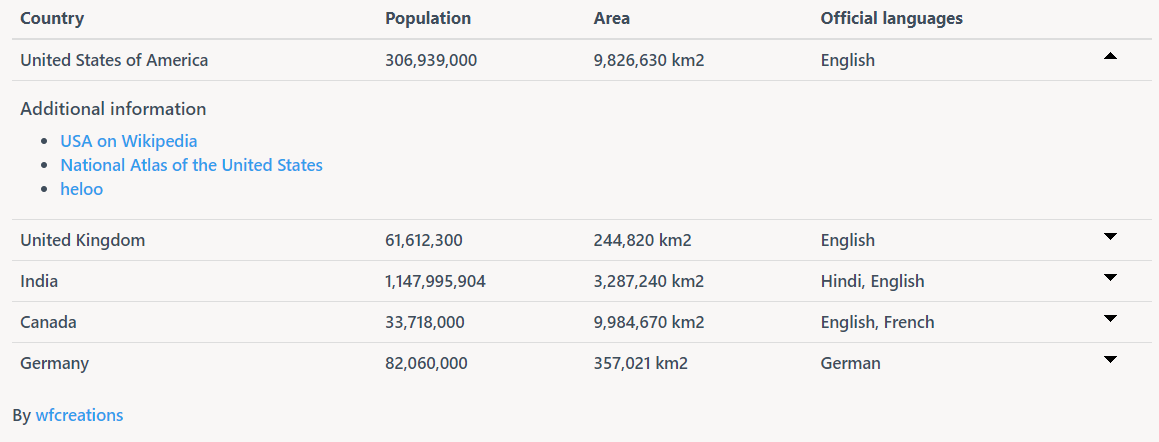Viewport: 1159px width, 442px height.
Task: Click the heloo link
Action: pos(81,189)
